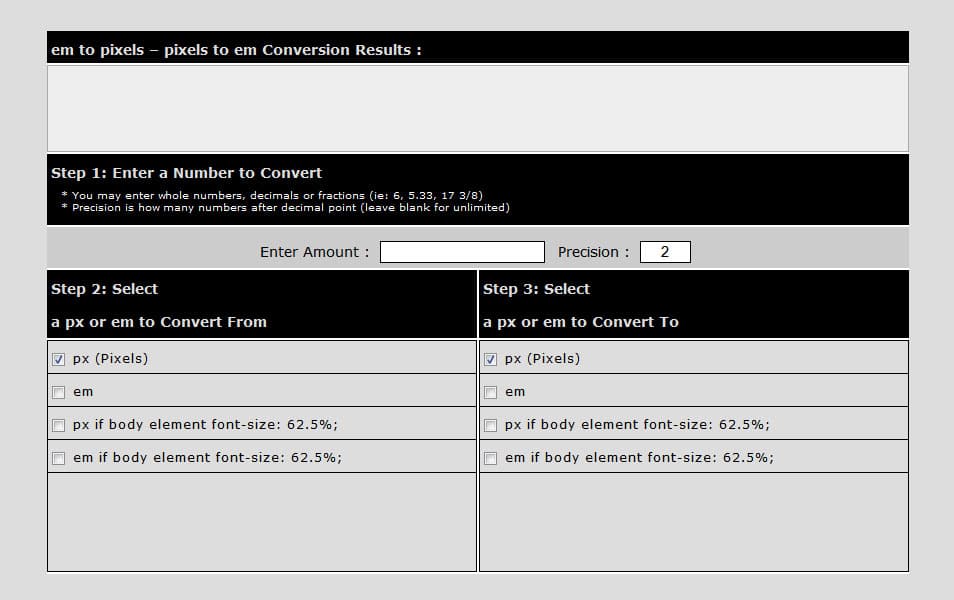This screenshot has width=954, height=600.
Task: Check the em box in Step 2
Action: pyautogui.click(x=56, y=391)
